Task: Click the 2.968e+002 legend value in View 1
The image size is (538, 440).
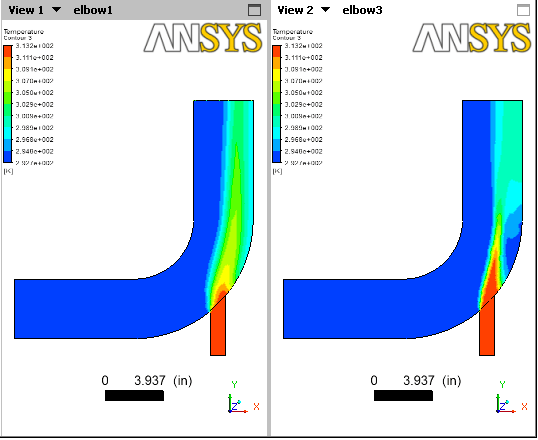Action: point(34,140)
